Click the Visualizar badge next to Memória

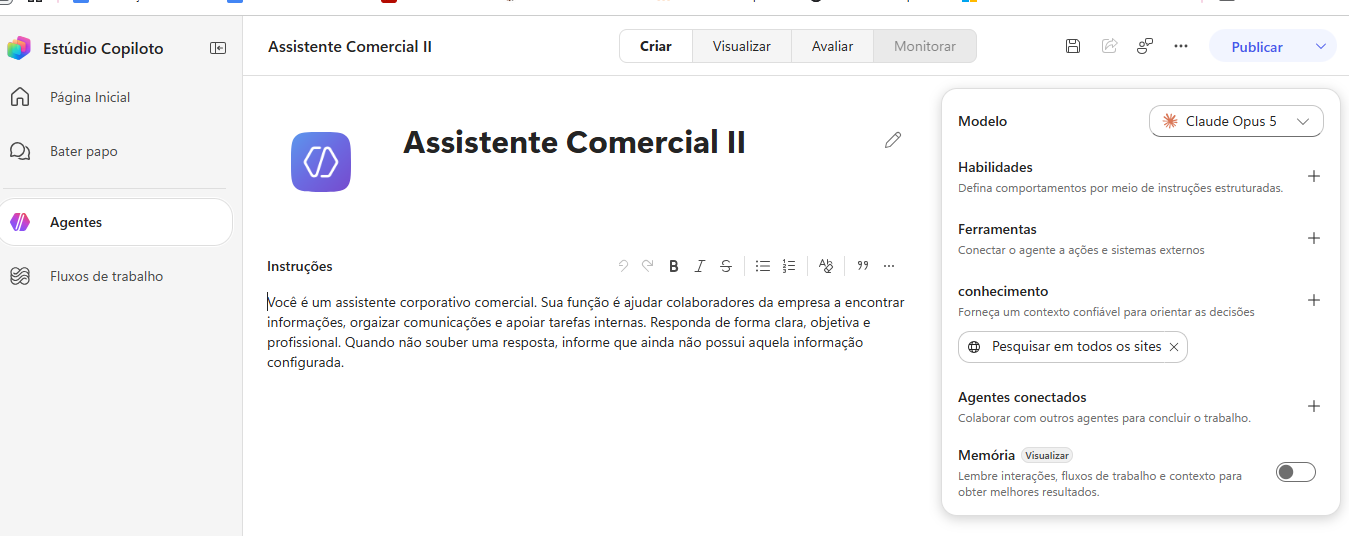tap(1047, 455)
